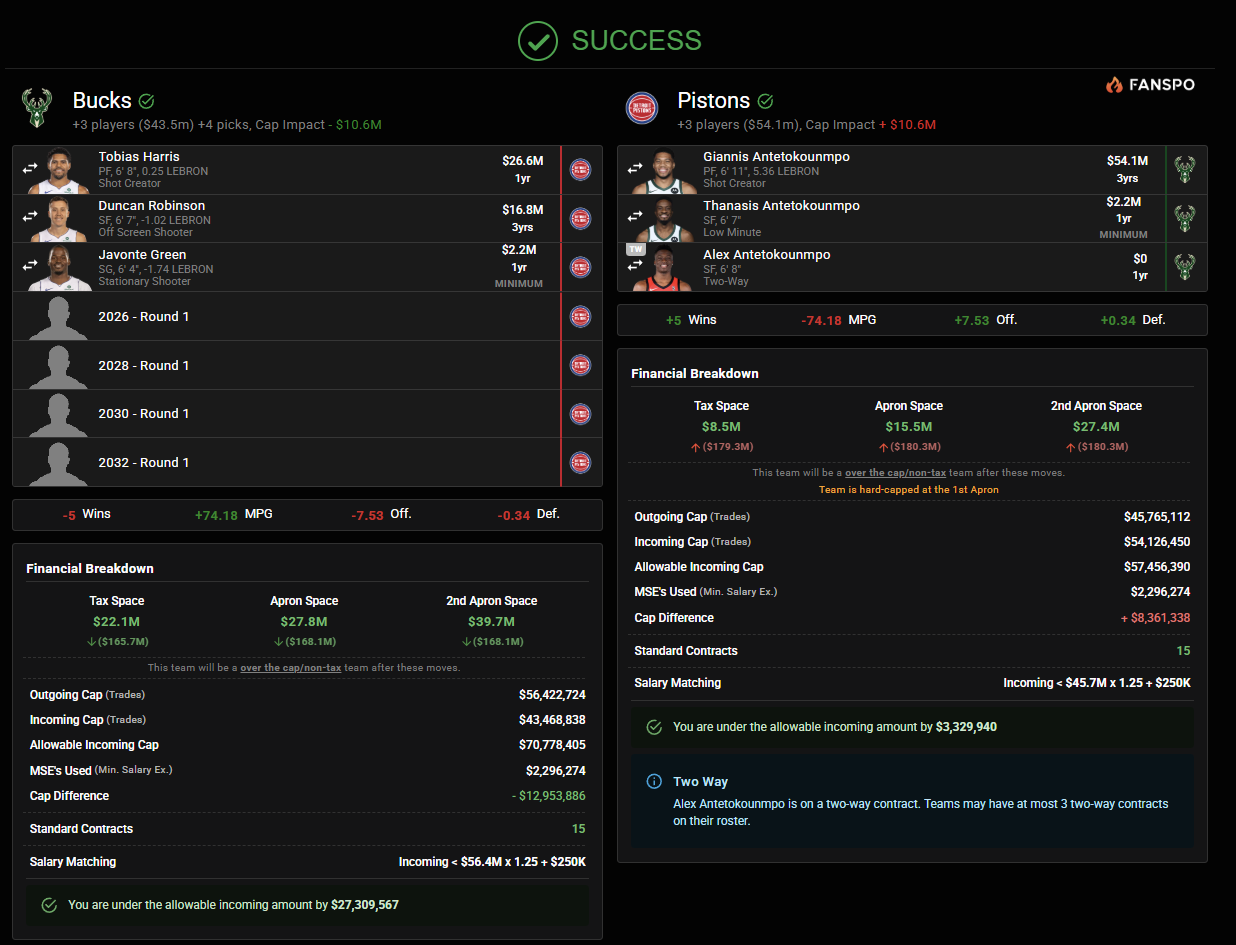Click Pistons logo on 2028 Round 1 pick
1236x945 pixels.
[580, 365]
